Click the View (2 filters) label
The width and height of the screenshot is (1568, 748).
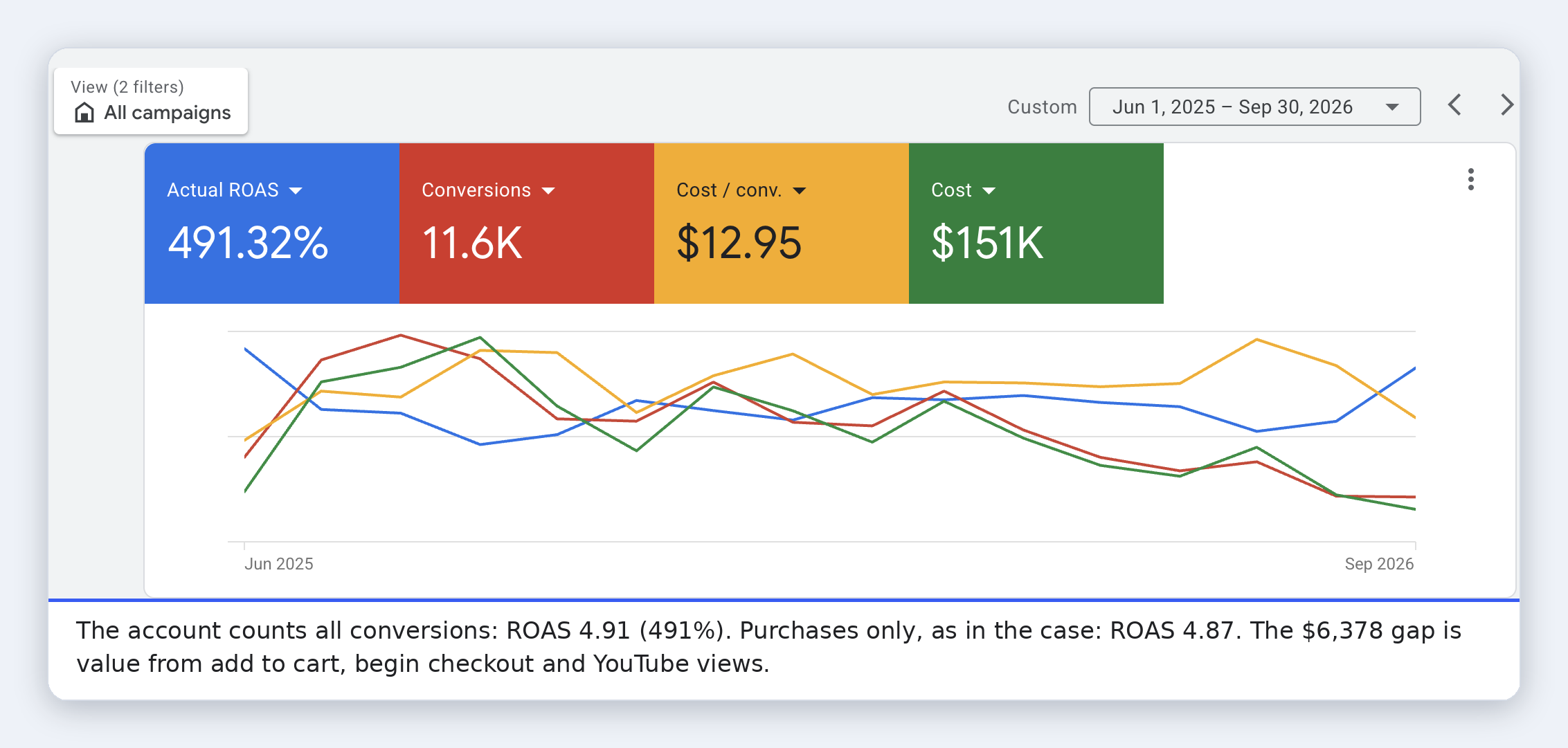[127, 87]
